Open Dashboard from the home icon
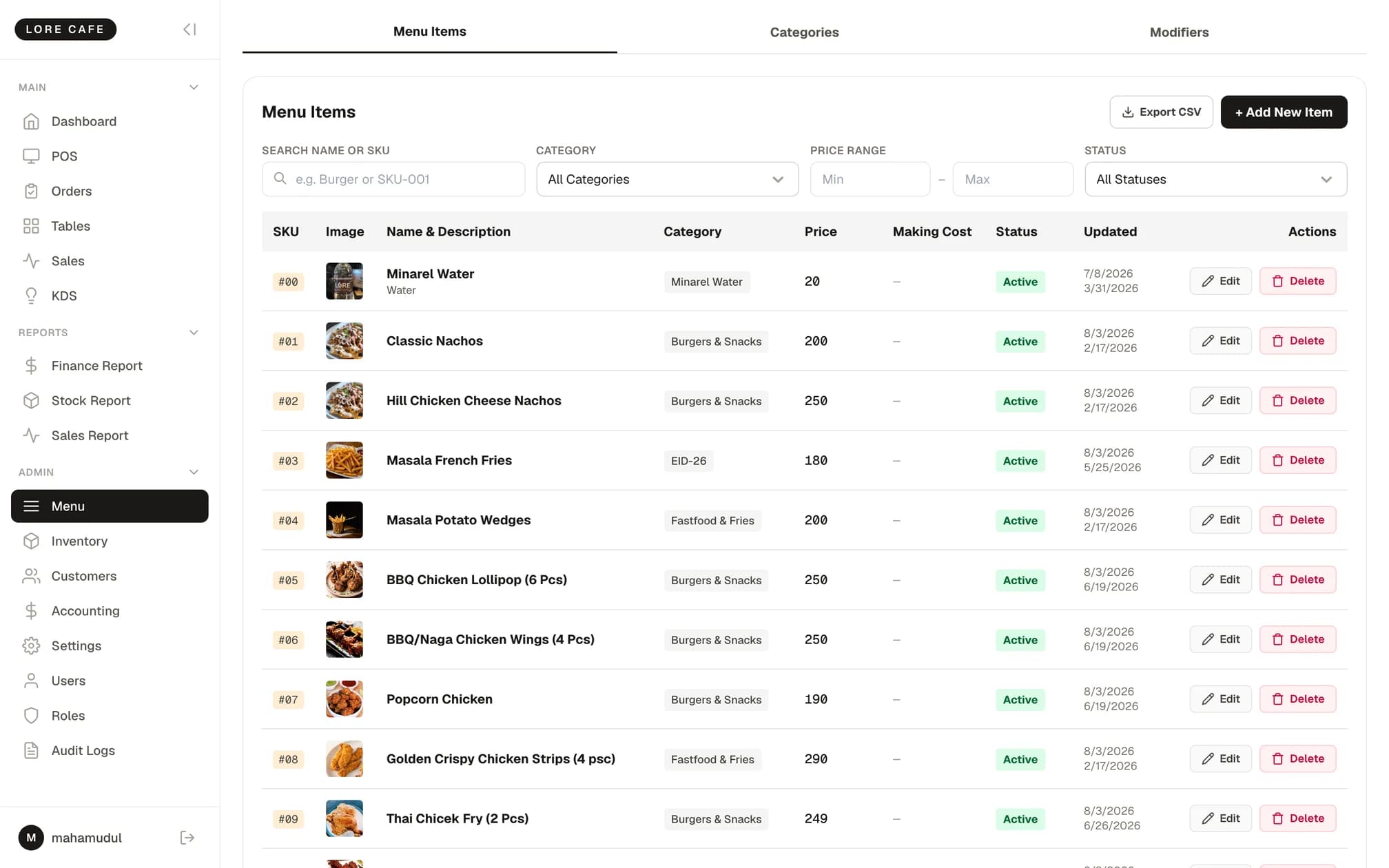Screen dimensions: 1389x868 pos(31,121)
